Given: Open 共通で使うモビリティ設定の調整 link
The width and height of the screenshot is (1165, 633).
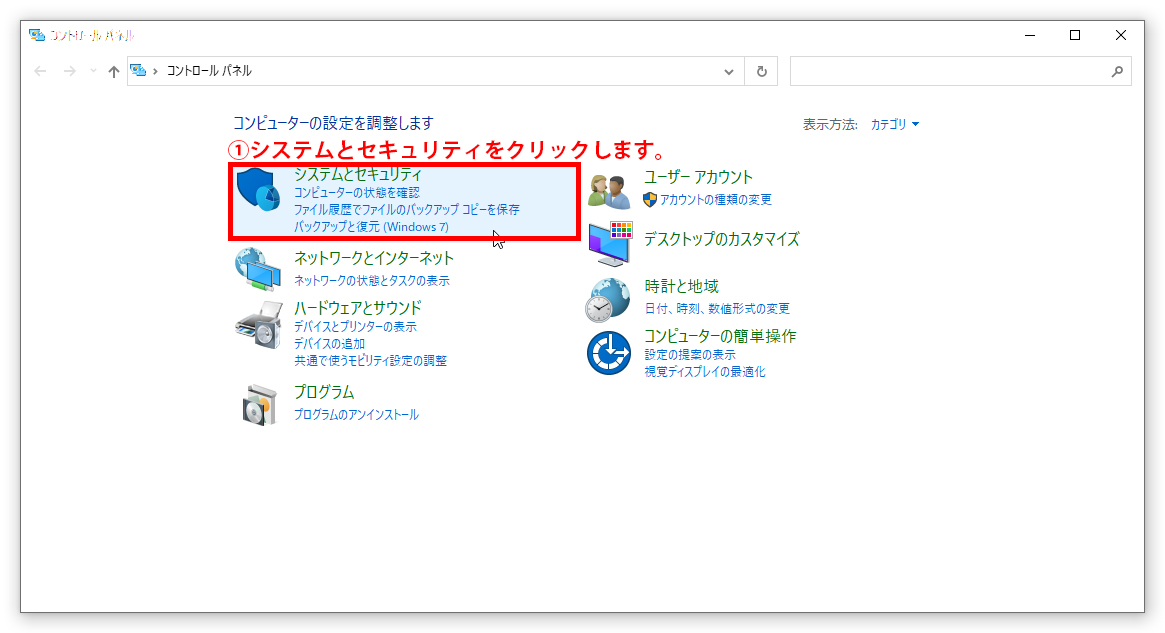Looking at the screenshot, I should coord(370,360).
